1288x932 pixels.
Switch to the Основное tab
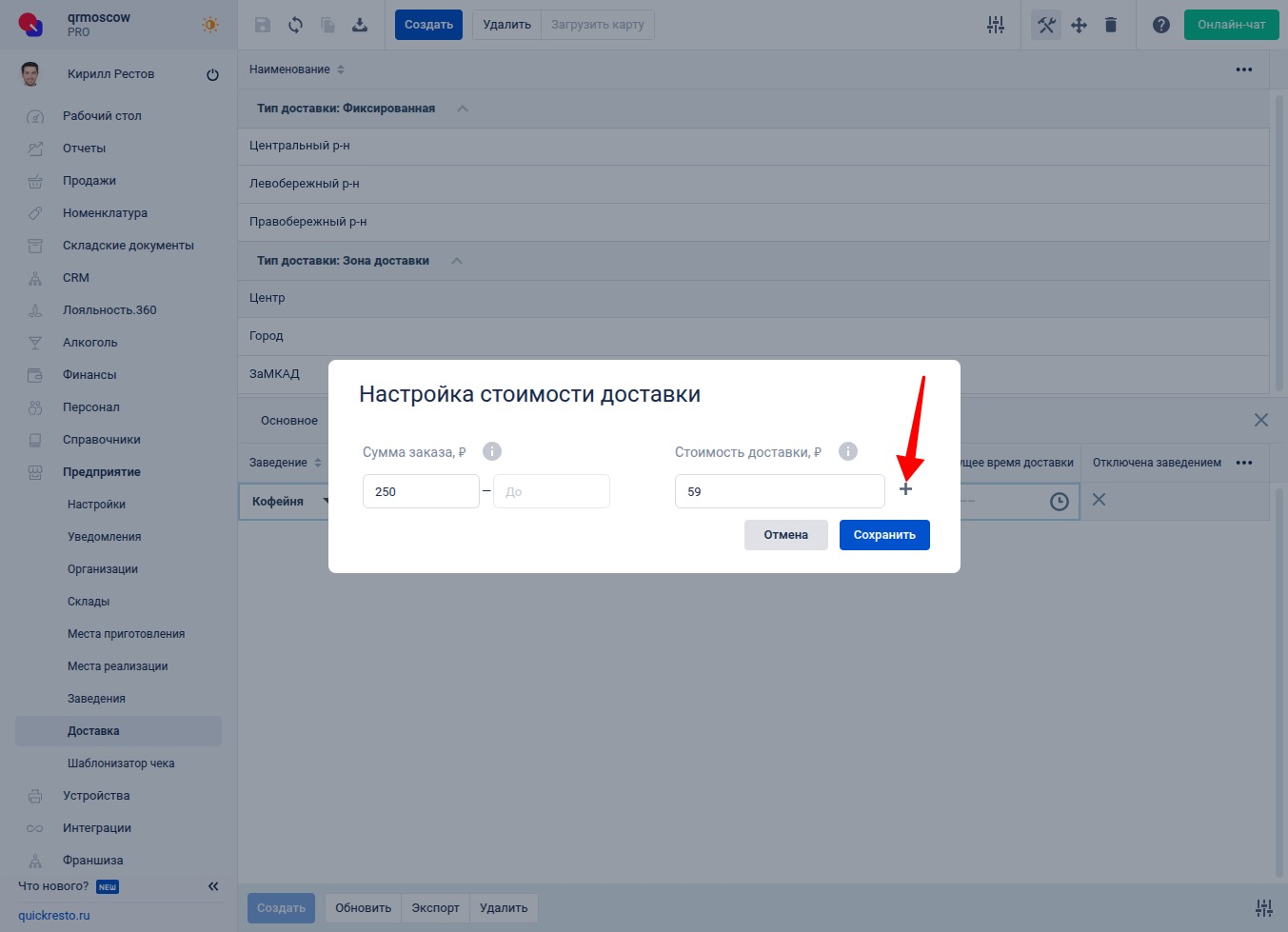[x=289, y=421]
